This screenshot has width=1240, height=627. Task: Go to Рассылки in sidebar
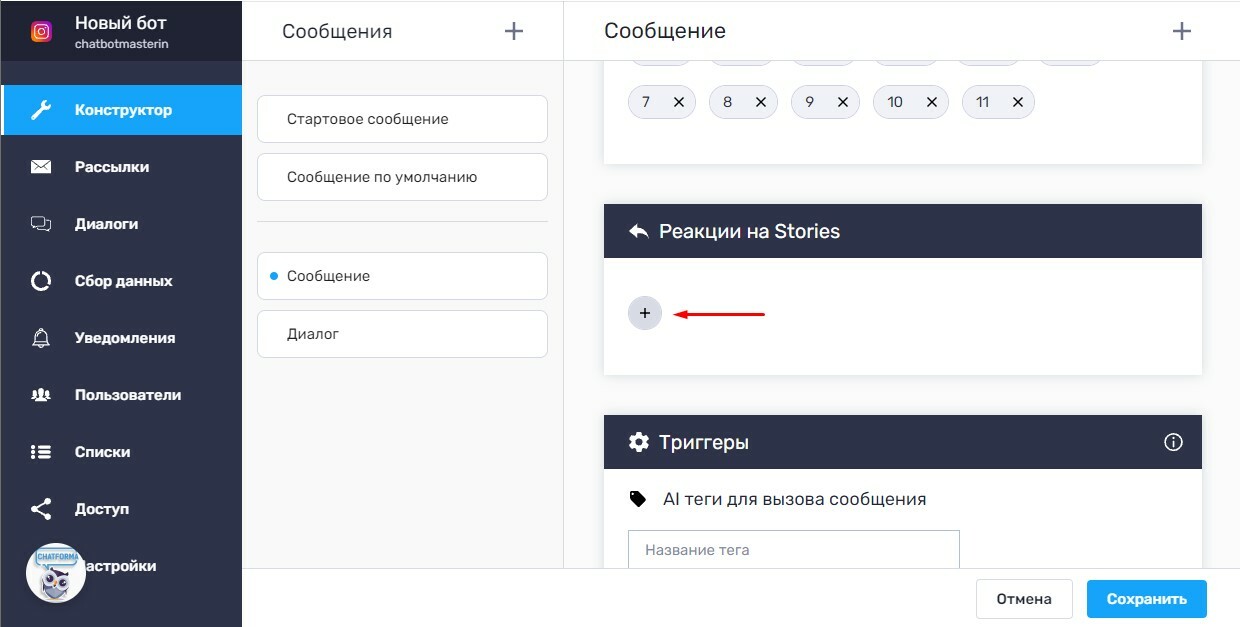[111, 167]
